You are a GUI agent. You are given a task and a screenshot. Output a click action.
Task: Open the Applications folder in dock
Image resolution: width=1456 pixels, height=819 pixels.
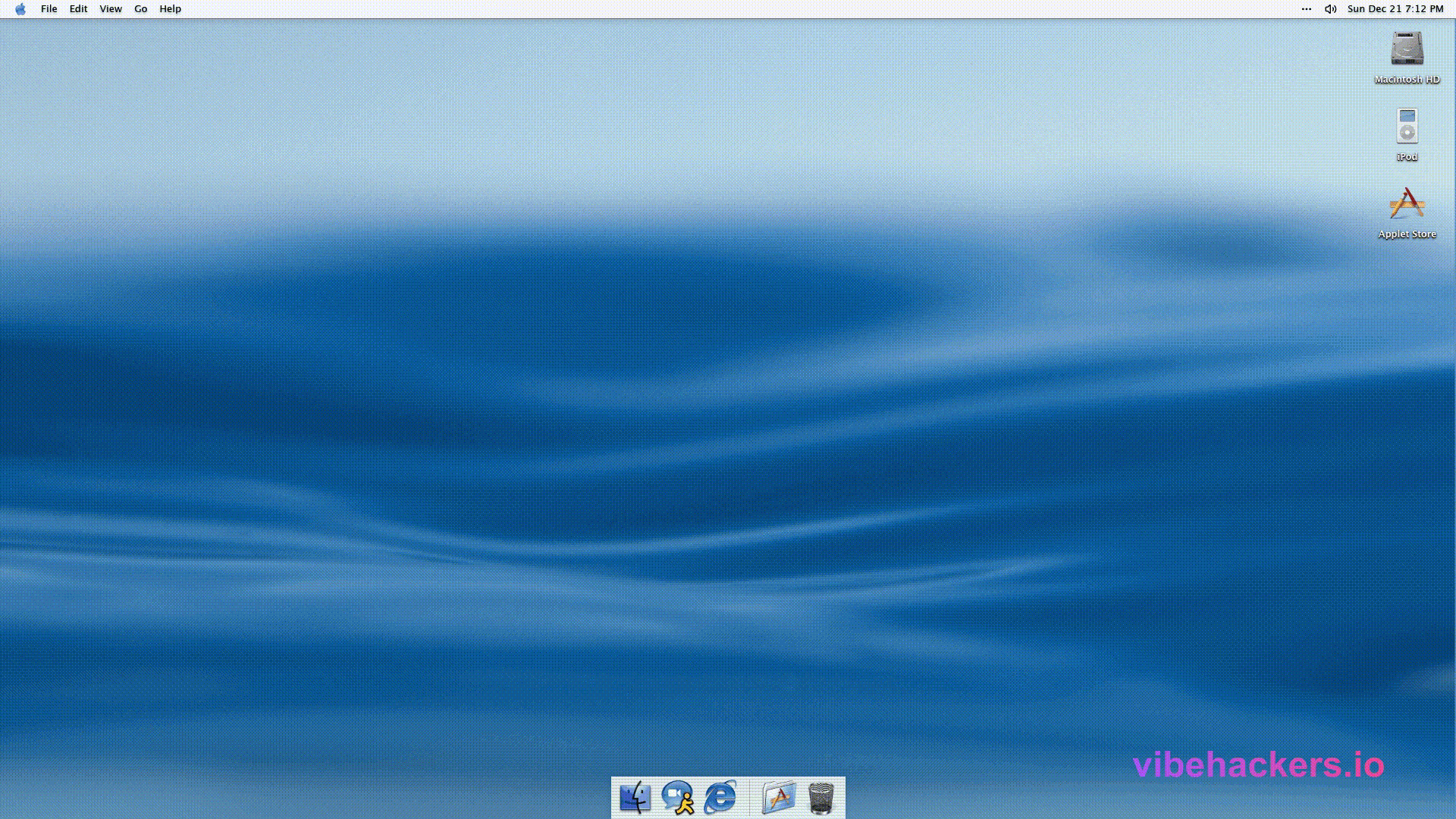778,798
